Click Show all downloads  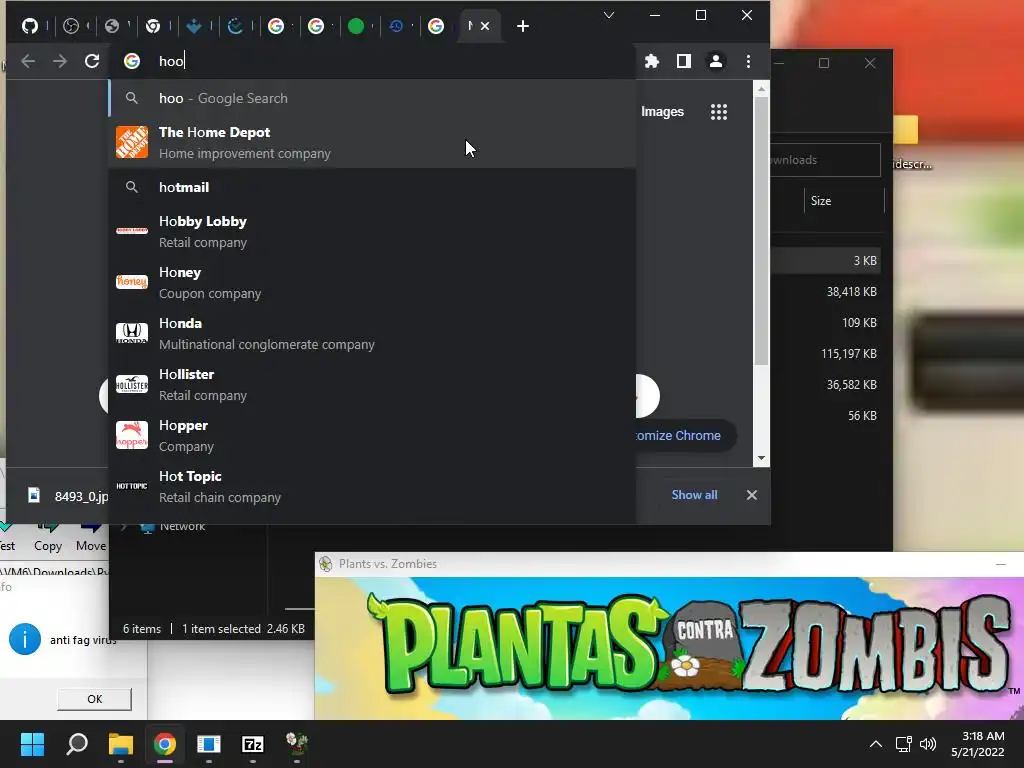694,495
